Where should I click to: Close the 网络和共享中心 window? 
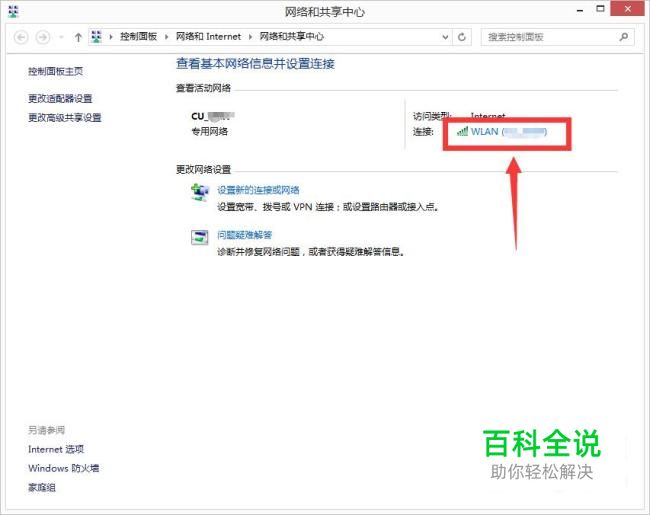[x=628, y=9]
